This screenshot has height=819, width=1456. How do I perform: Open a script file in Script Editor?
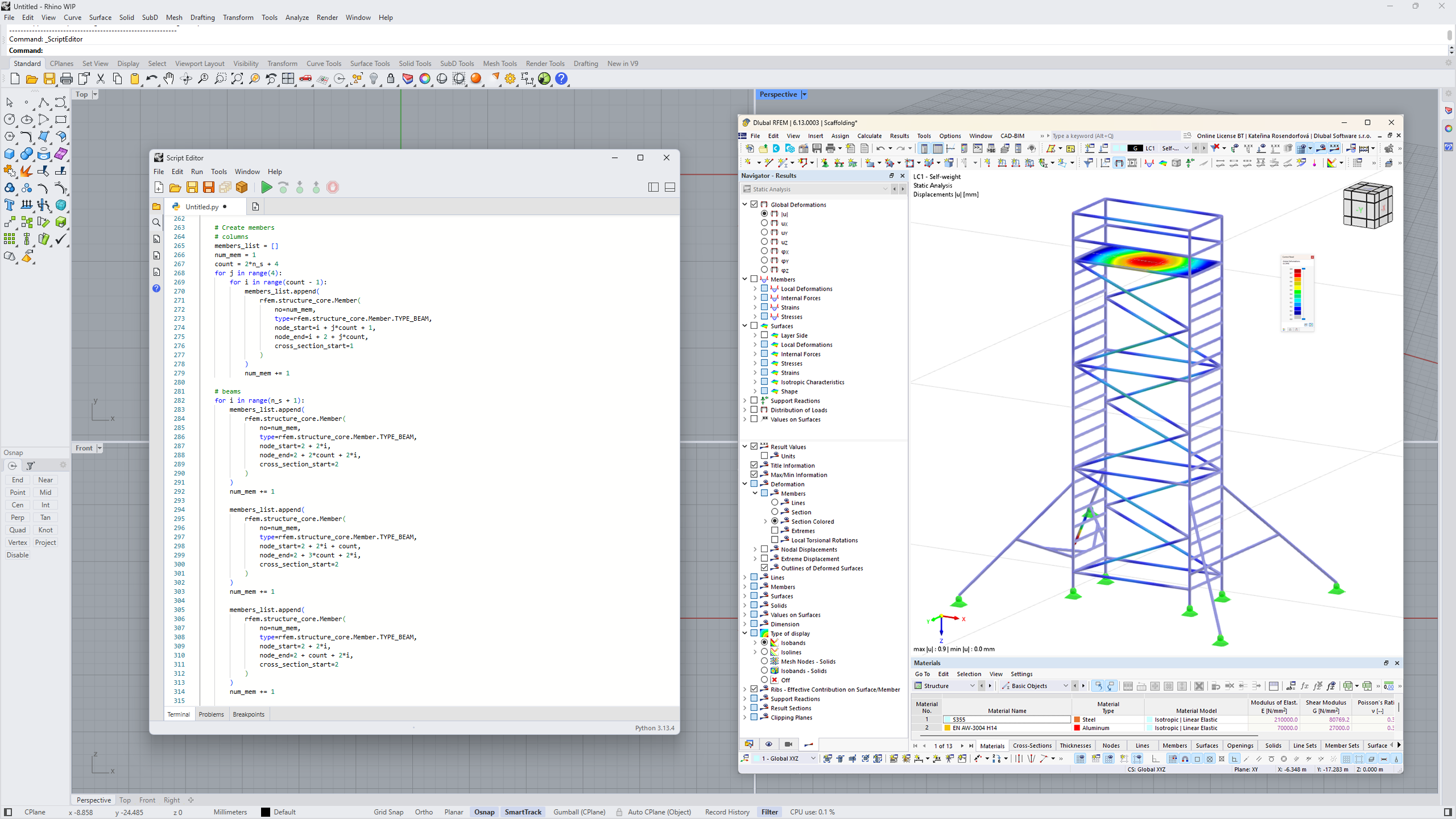(x=175, y=187)
